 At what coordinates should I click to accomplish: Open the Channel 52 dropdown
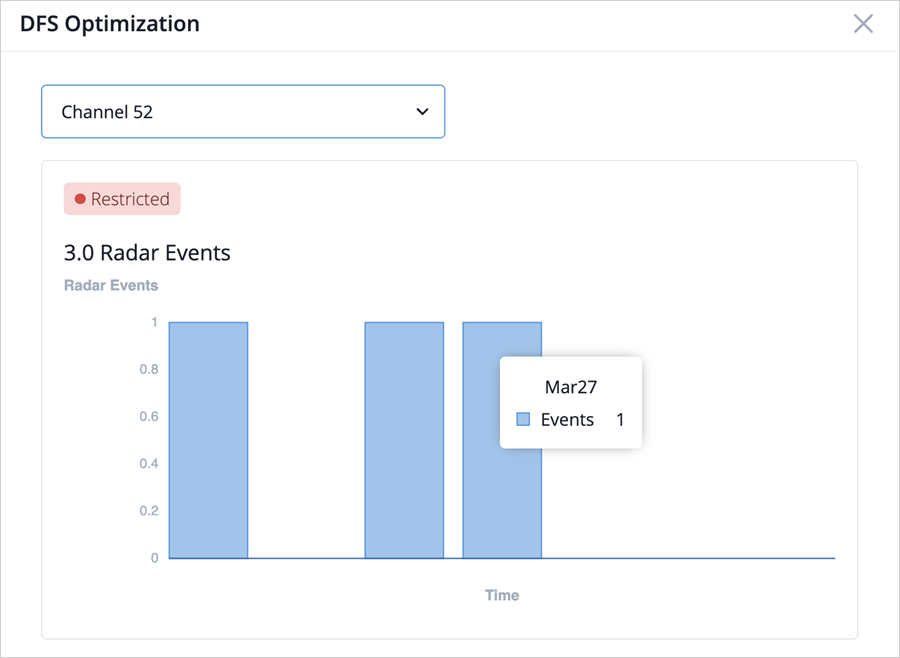[x=242, y=112]
